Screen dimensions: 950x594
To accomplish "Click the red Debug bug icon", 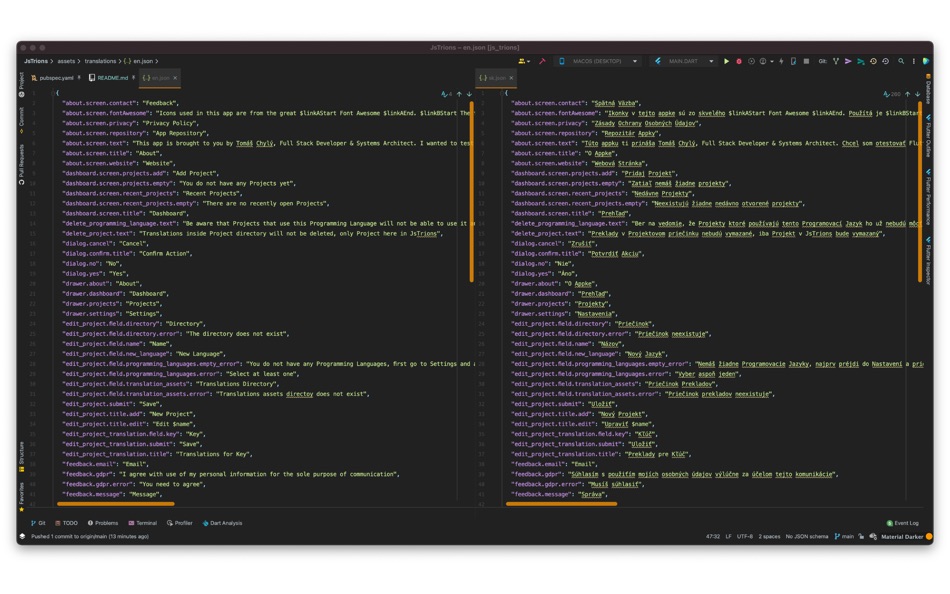I will point(739,61).
